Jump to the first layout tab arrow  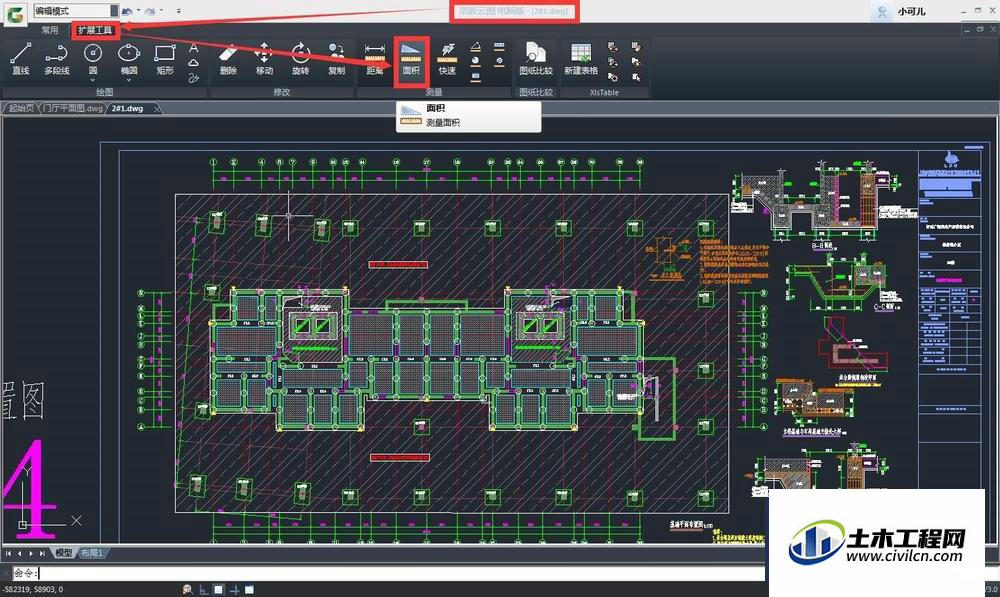click(x=8, y=554)
